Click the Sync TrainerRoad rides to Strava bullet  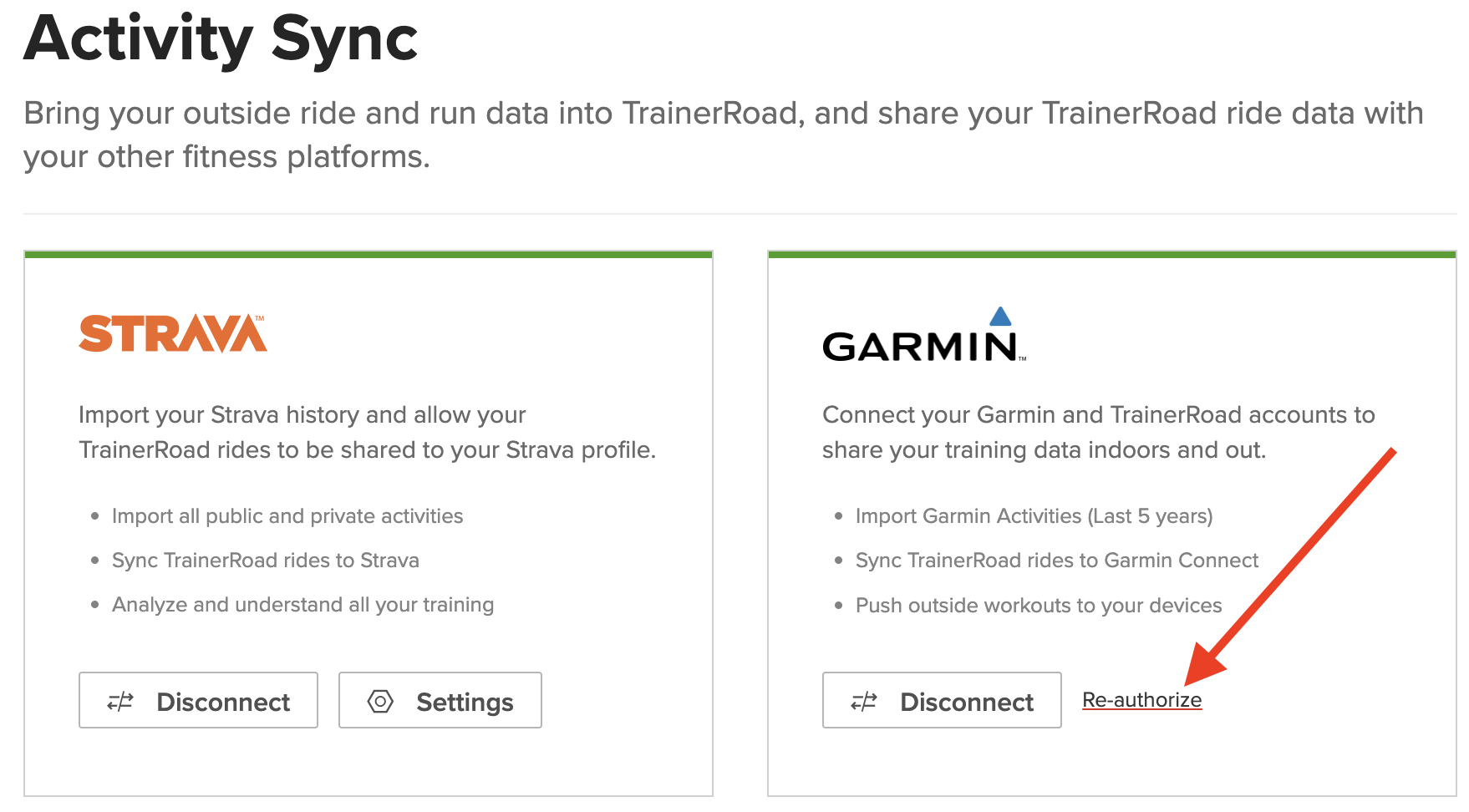coord(266,560)
